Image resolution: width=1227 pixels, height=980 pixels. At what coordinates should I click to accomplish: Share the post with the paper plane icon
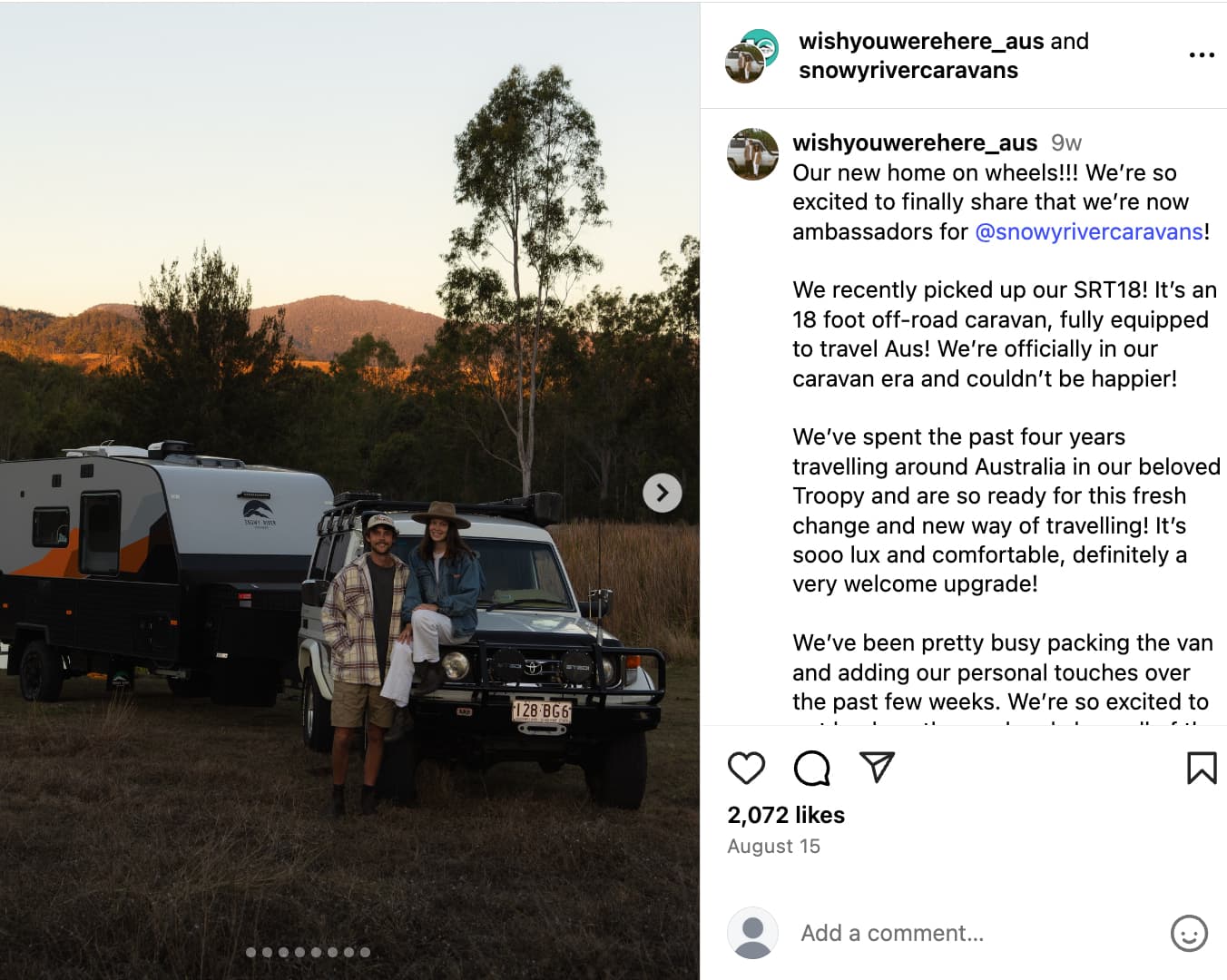pyautogui.click(x=875, y=767)
